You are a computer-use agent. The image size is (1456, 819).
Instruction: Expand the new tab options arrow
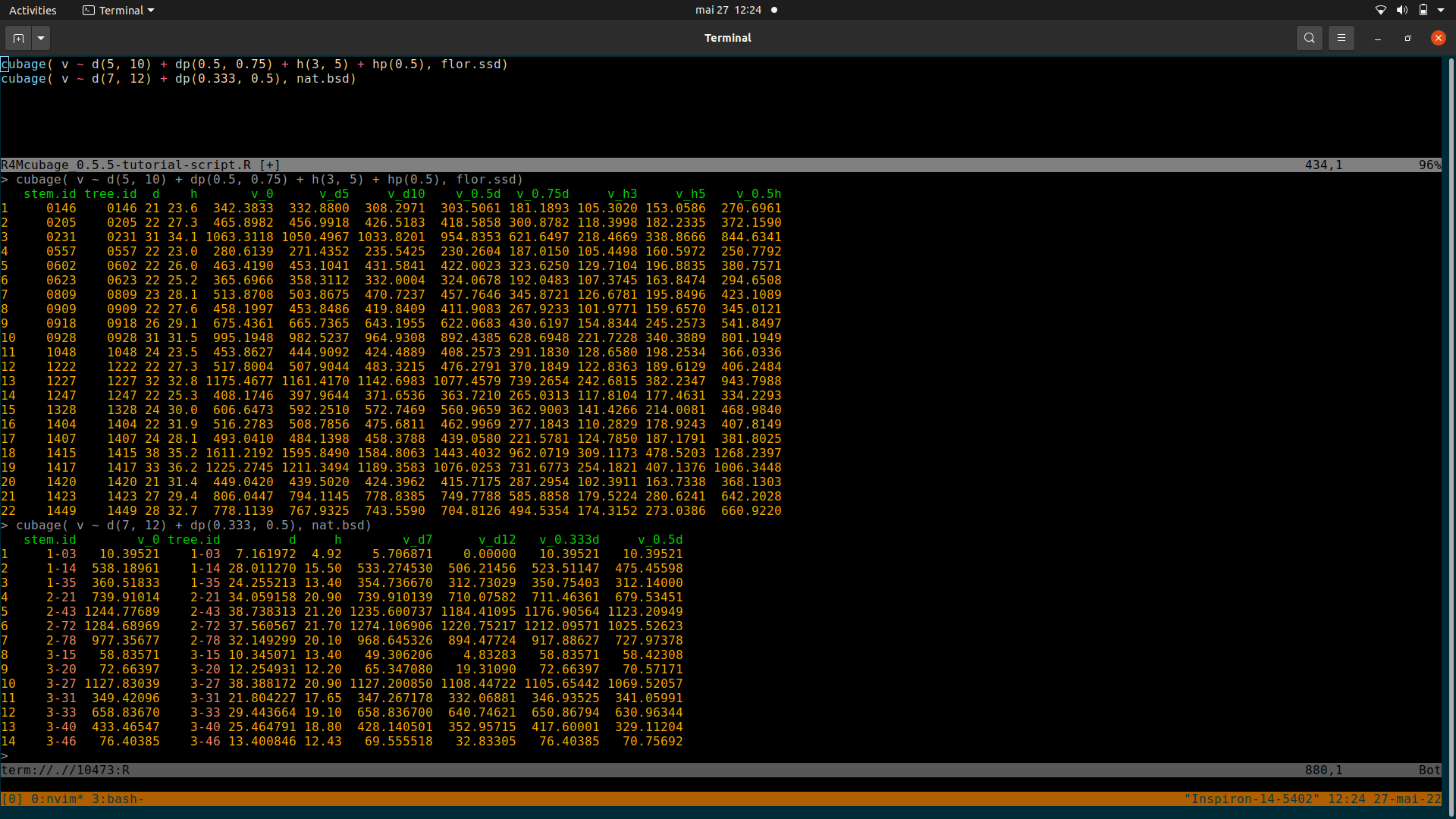point(41,38)
